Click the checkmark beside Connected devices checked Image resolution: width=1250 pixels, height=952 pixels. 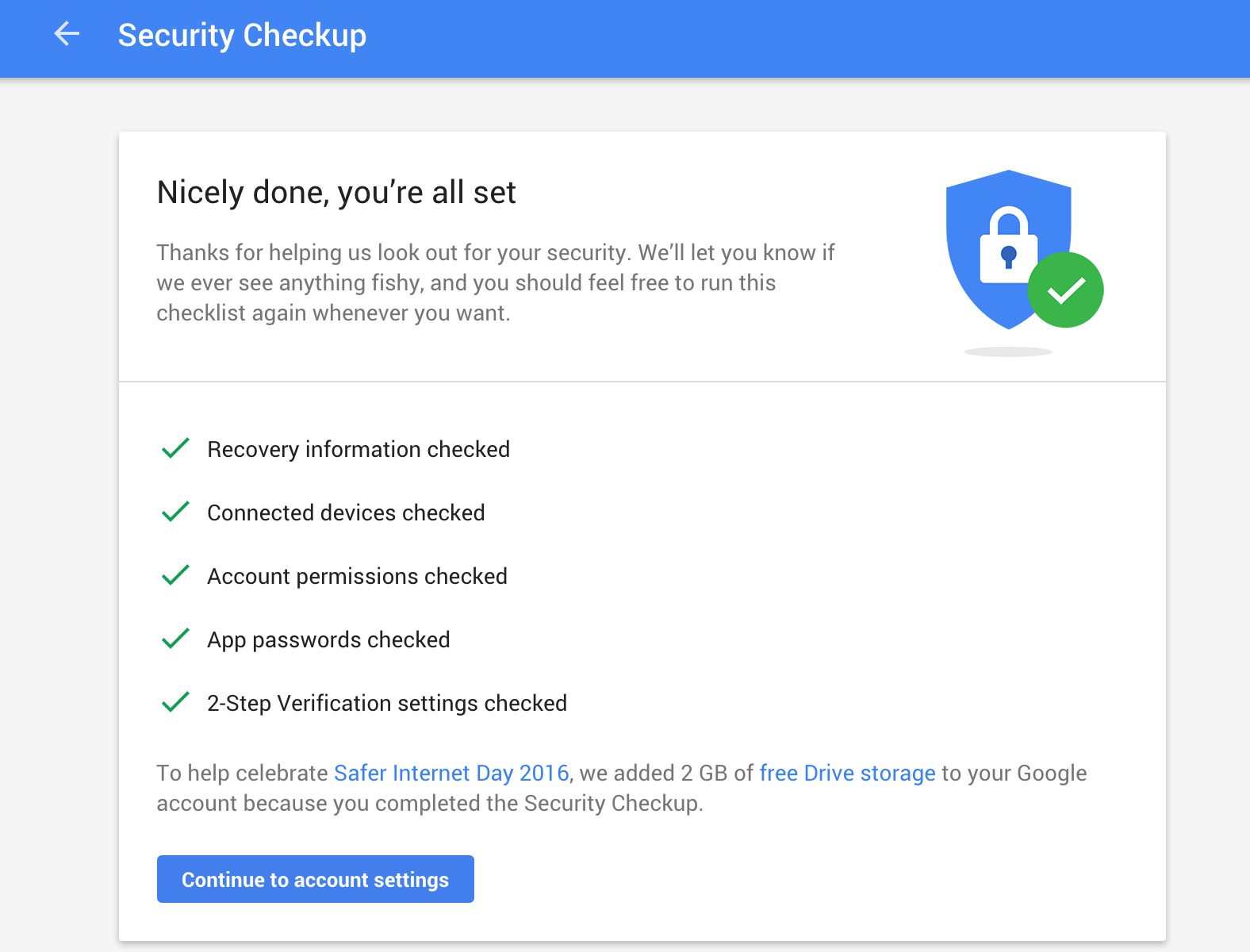pyautogui.click(x=174, y=512)
